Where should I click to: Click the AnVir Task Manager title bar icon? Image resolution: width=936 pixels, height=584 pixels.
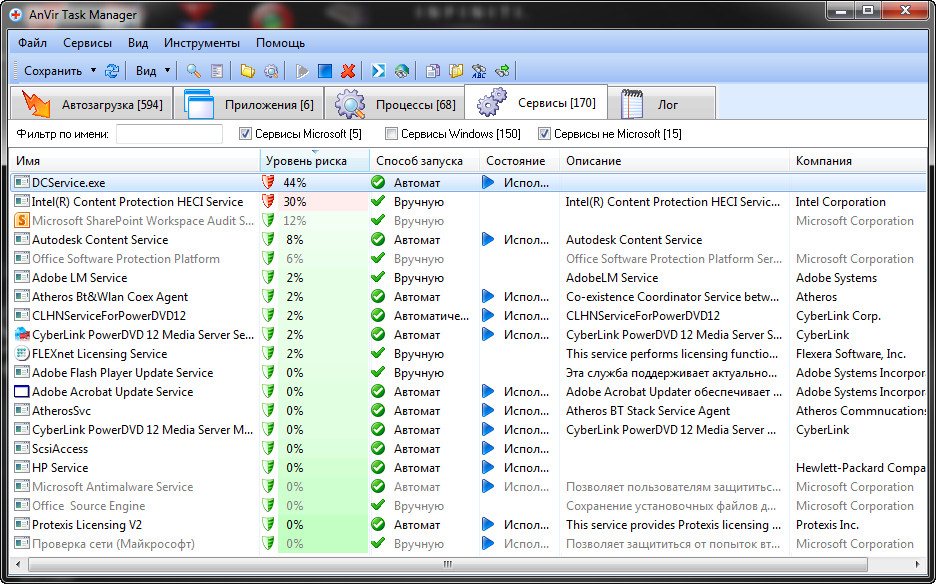[16, 15]
